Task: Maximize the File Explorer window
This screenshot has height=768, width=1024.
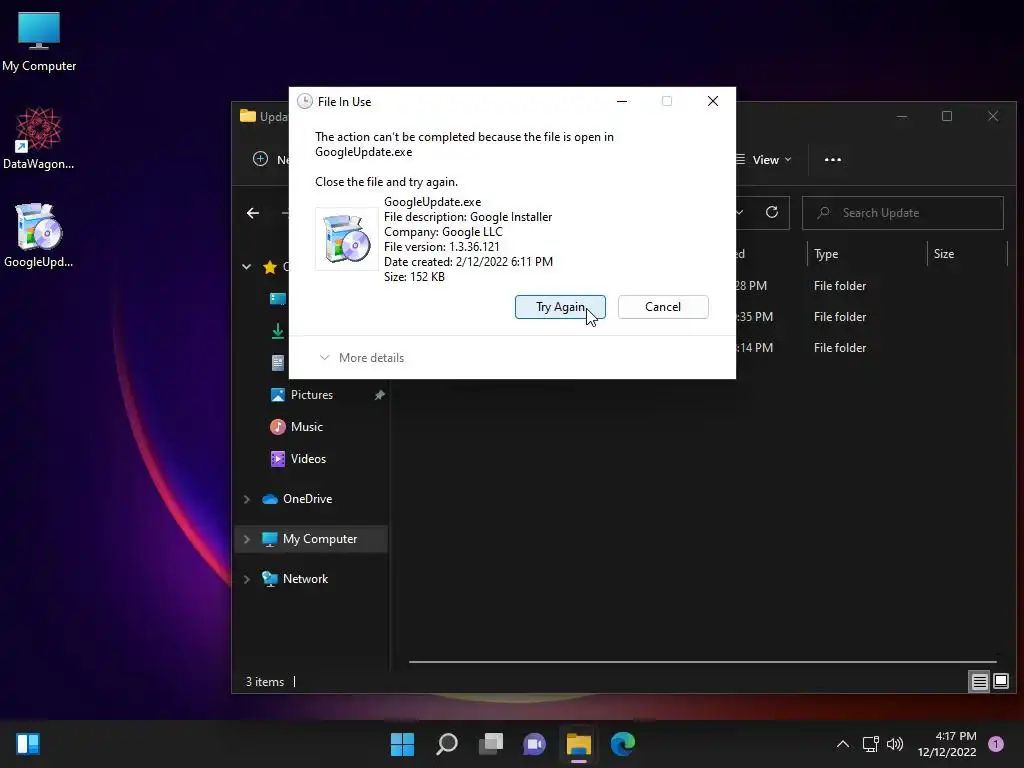Action: [947, 116]
